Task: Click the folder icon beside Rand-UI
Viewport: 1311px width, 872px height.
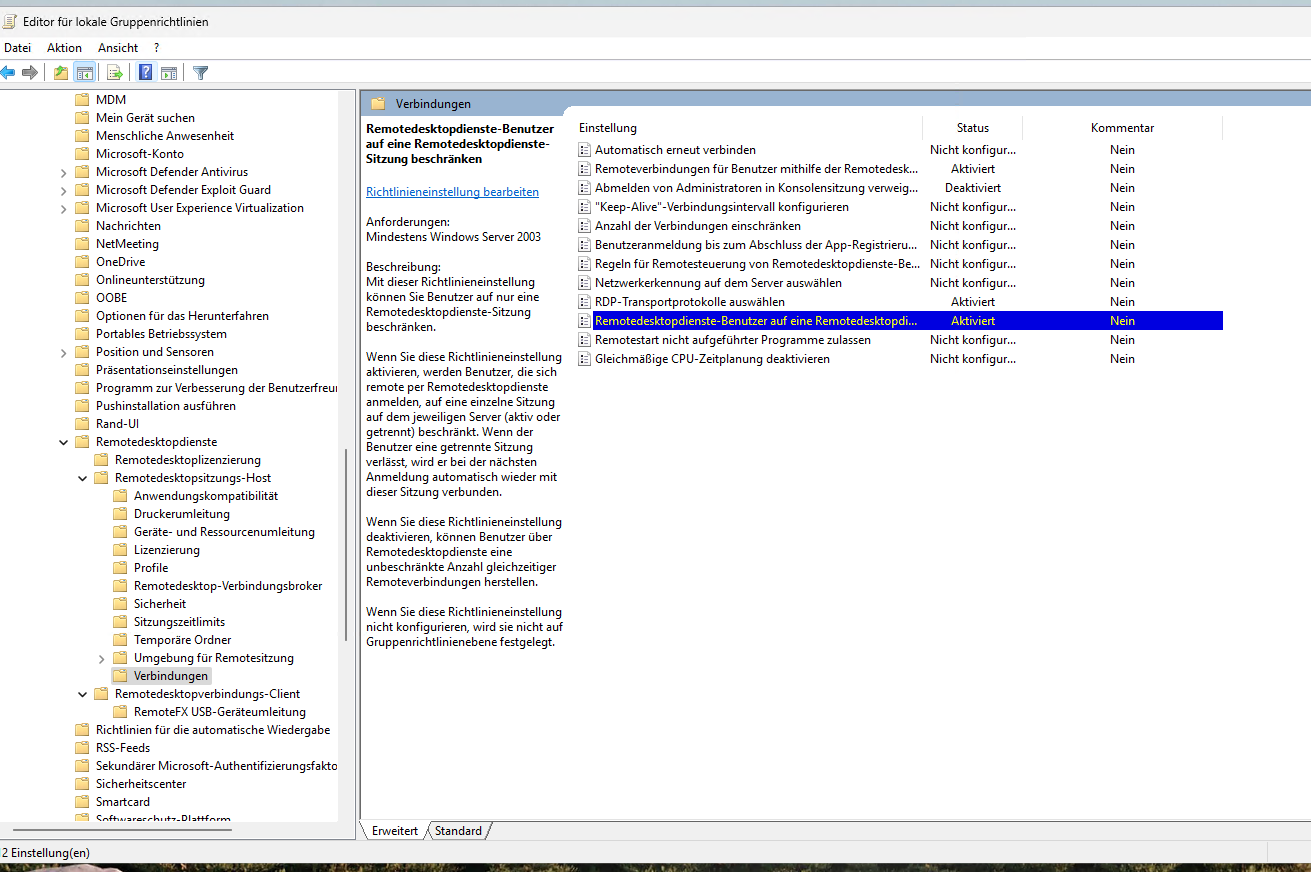Action: tap(82, 424)
